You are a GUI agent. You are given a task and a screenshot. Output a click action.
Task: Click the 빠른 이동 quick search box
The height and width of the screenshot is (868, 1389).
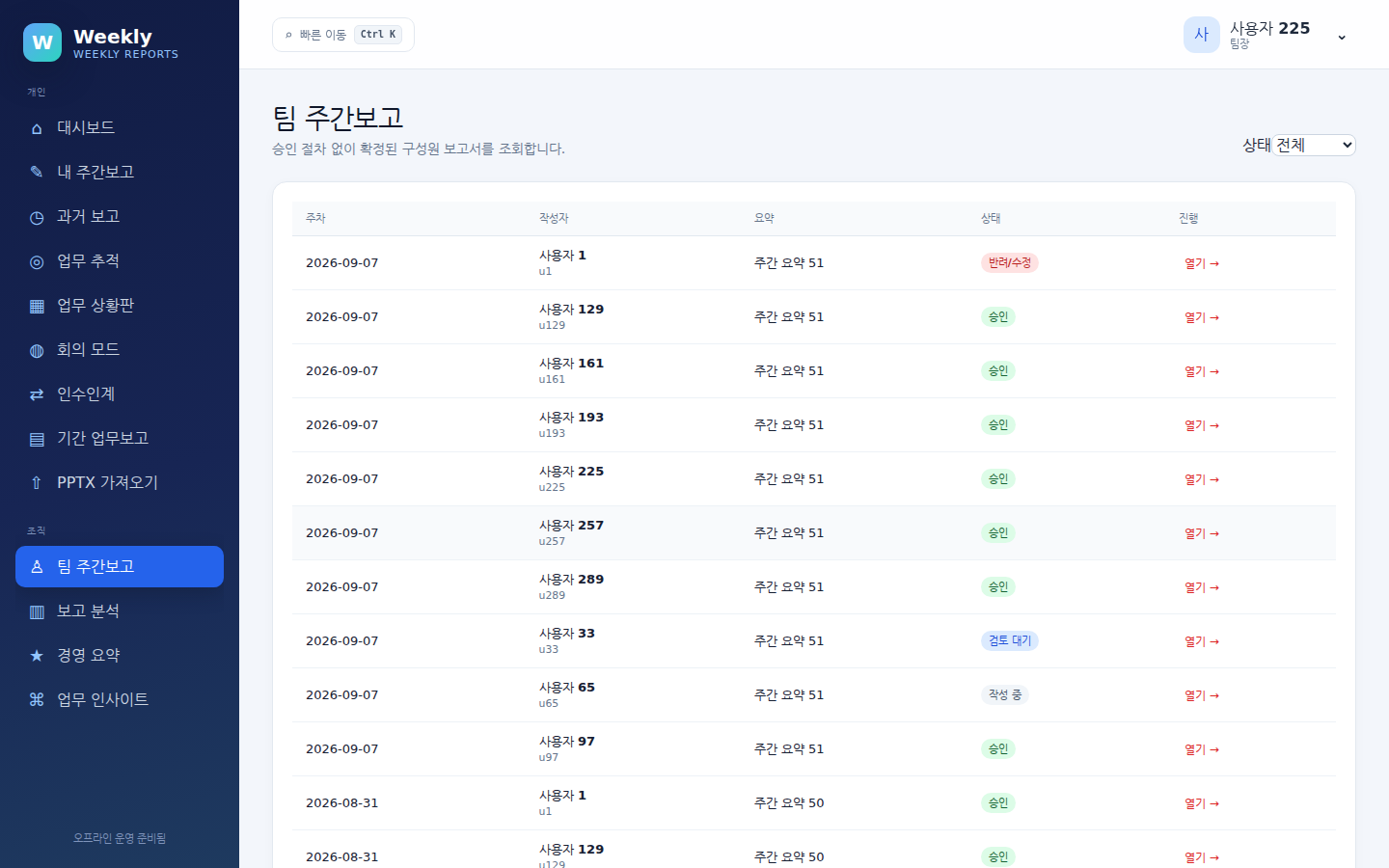click(x=343, y=35)
